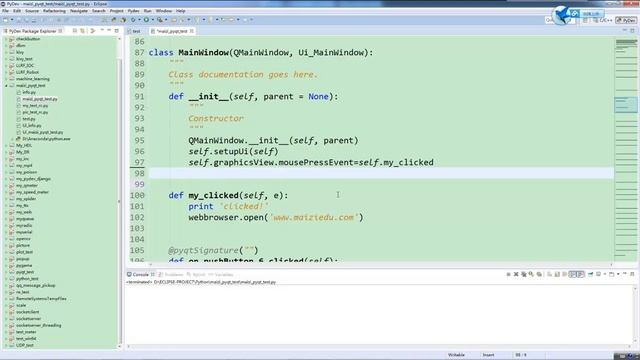Click the green Run toolbar icon
Image resolution: width=640 pixels, height=360 pixels.
tap(146, 20)
